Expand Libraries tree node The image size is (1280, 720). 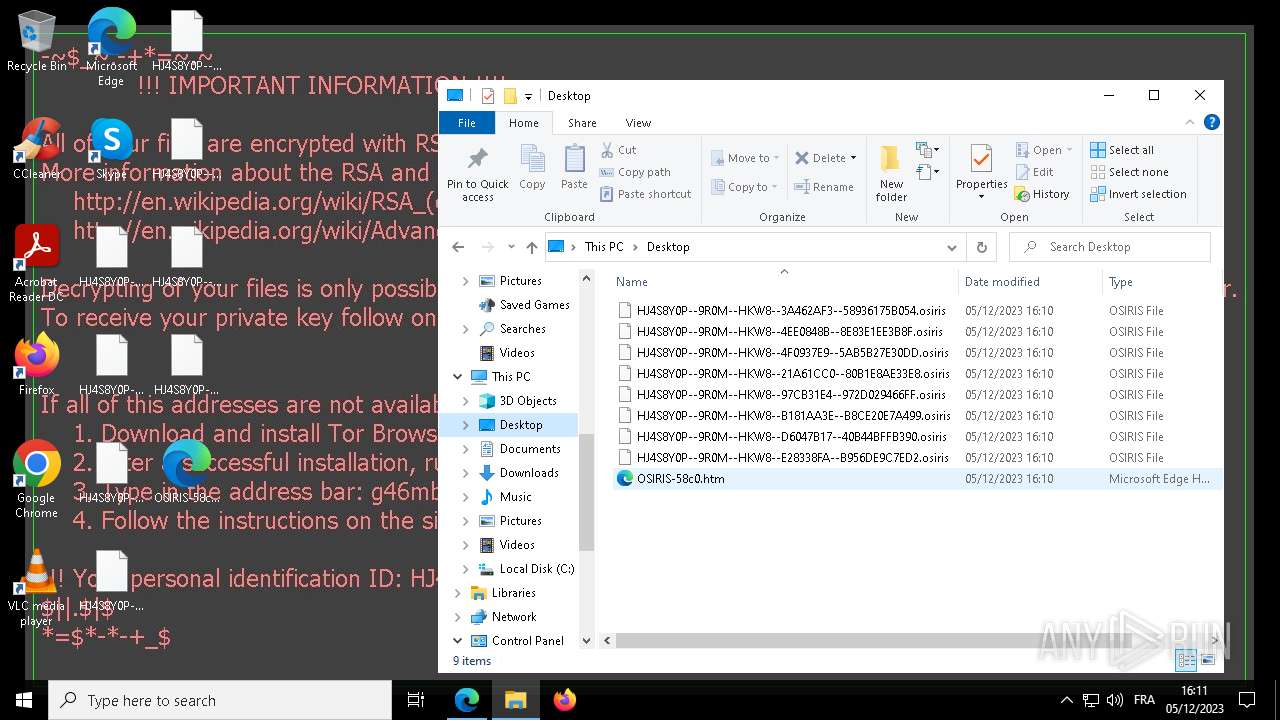point(458,593)
